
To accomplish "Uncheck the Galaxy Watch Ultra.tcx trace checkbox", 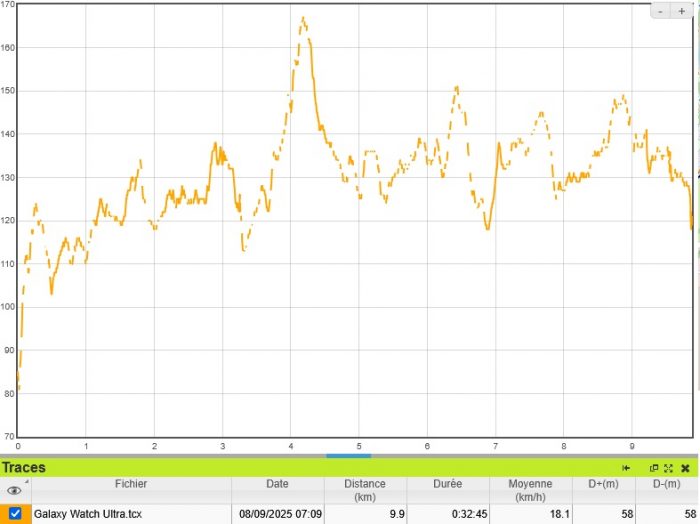I will [x=15, y=514].
